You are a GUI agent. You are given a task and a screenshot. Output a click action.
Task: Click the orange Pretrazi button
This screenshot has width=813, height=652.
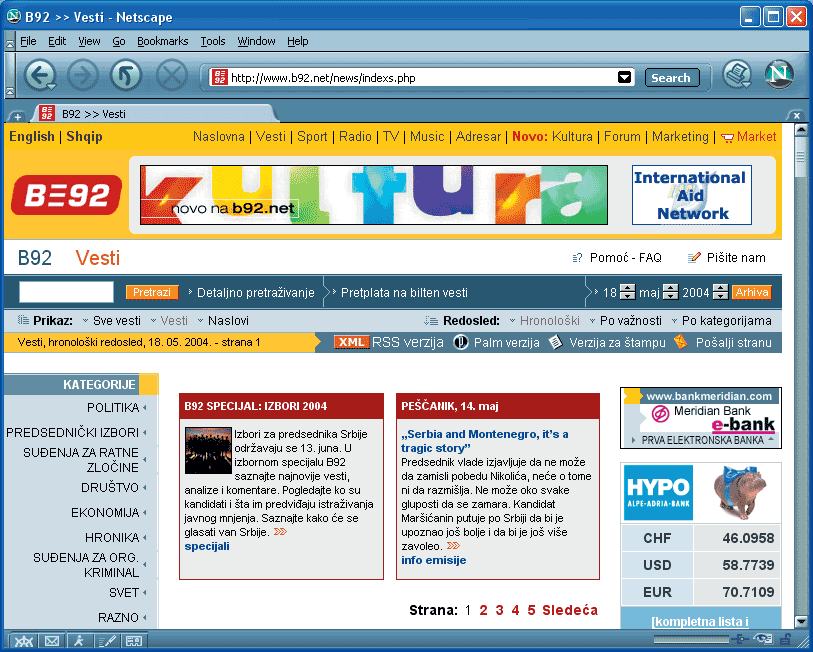(151, 292)
